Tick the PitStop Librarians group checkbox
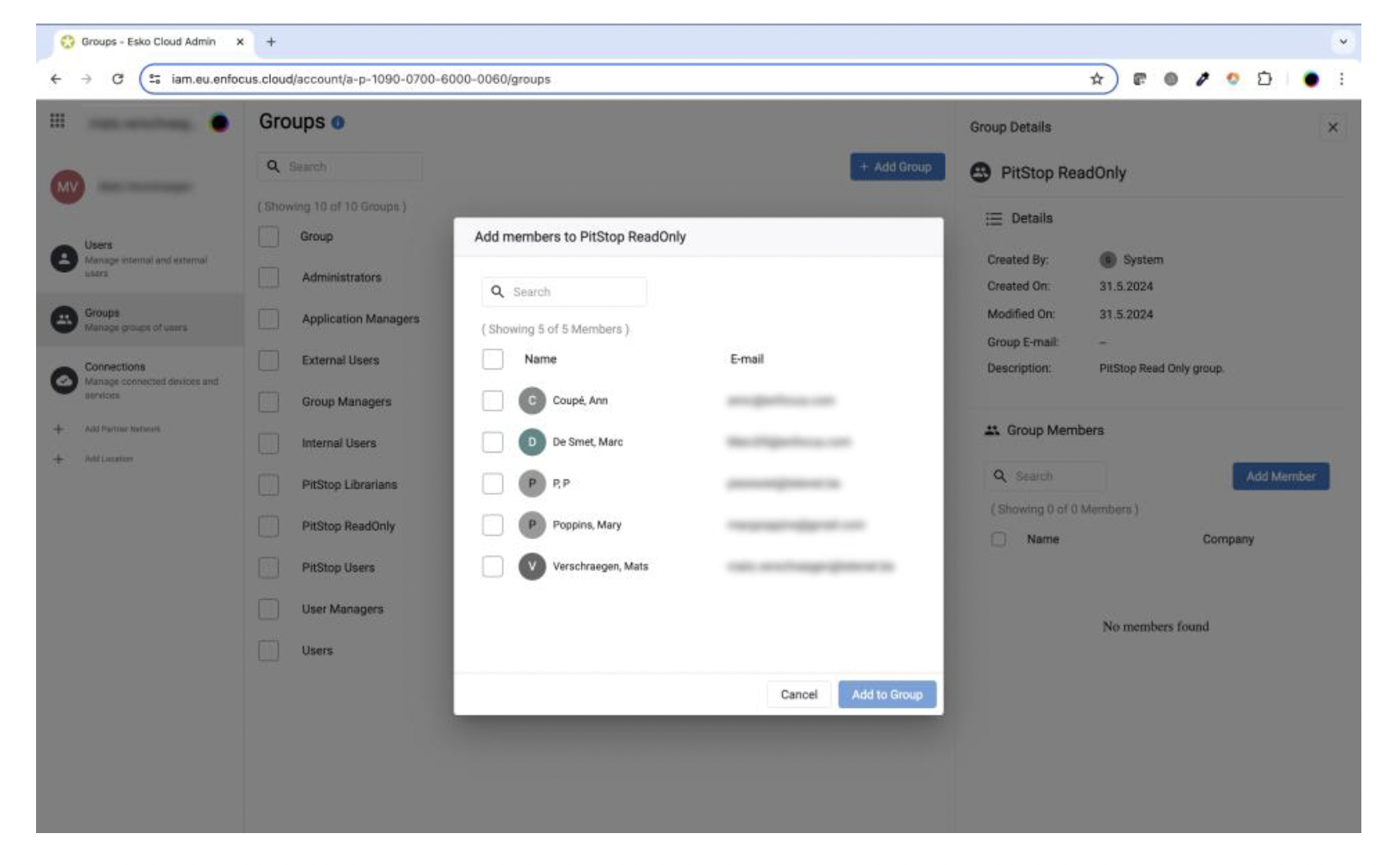 click(x=269, y=485)
